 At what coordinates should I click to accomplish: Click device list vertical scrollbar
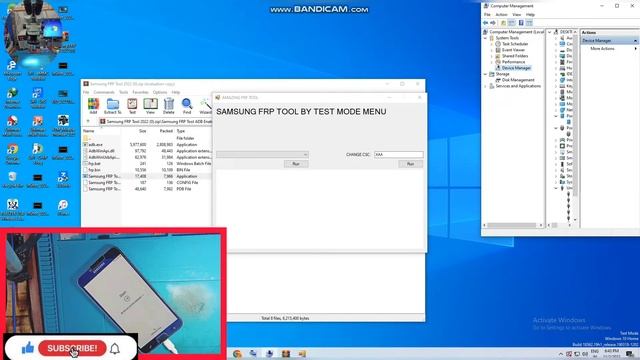(575, 127)
